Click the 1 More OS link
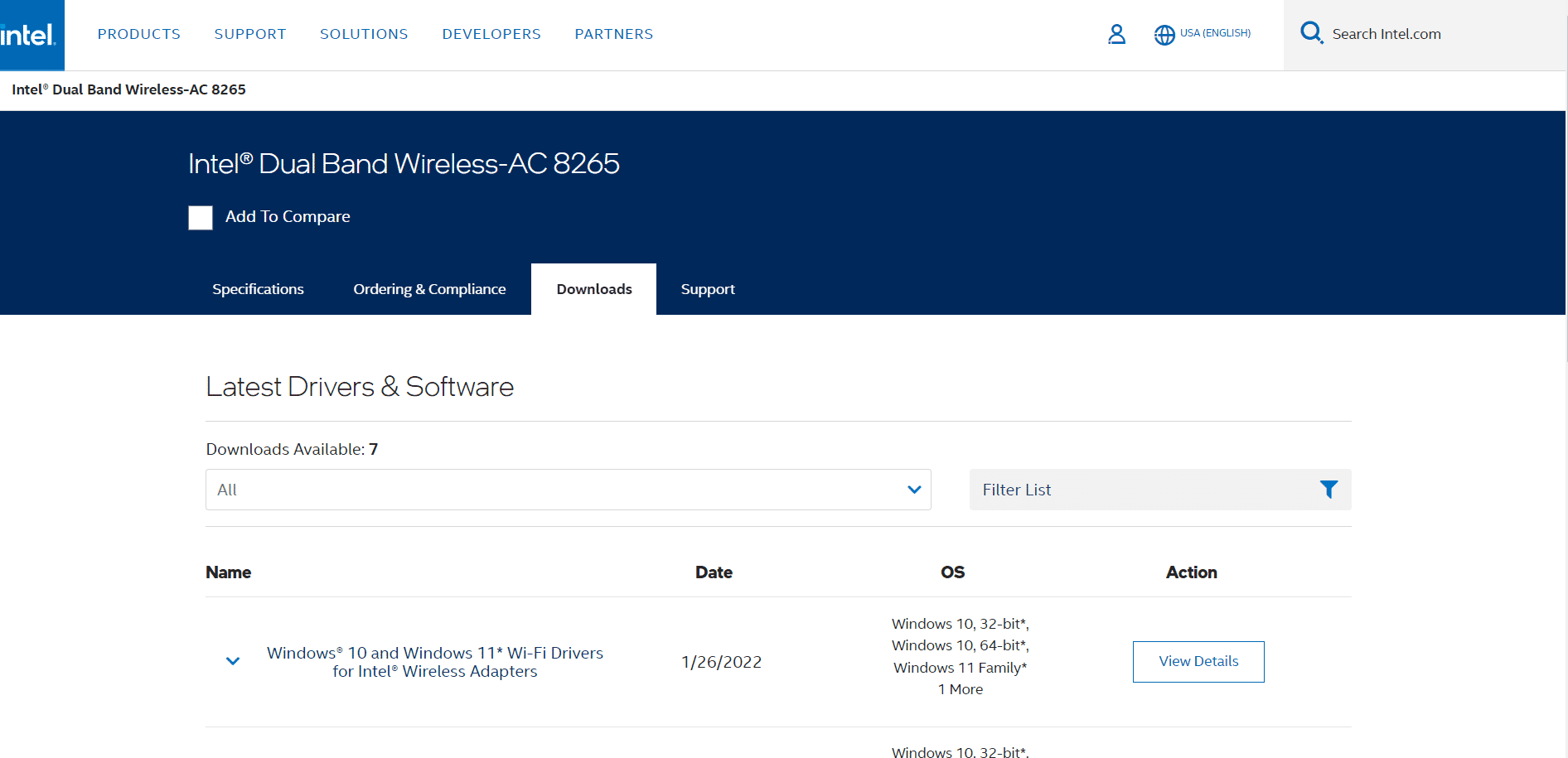 pos(960,688)
